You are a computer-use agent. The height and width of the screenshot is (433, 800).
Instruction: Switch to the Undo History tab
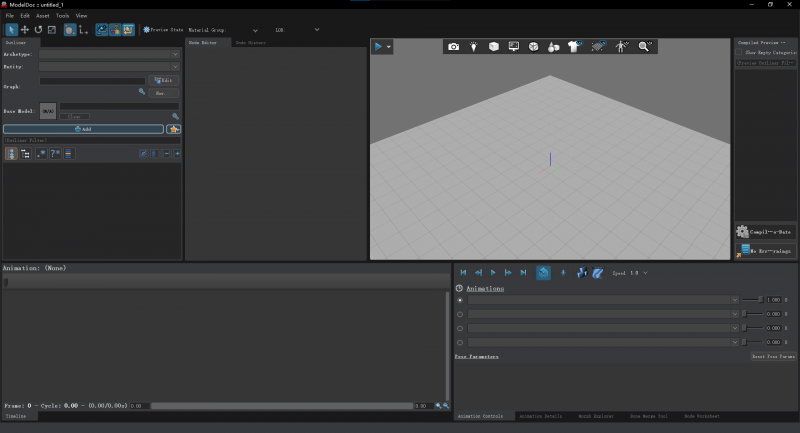click(x=251, y=43)
